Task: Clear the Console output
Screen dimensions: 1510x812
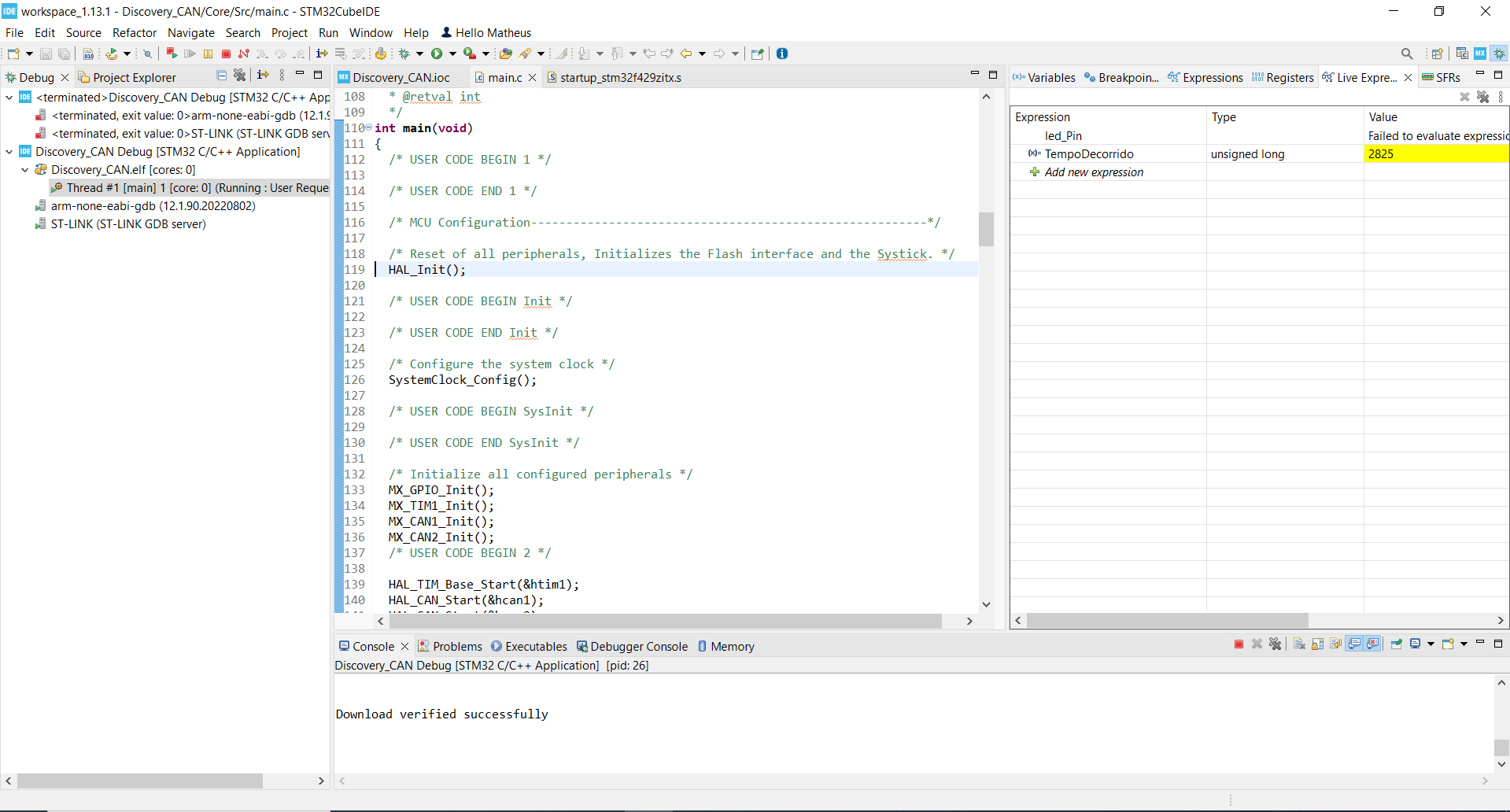Action: tap(1298, 644)
